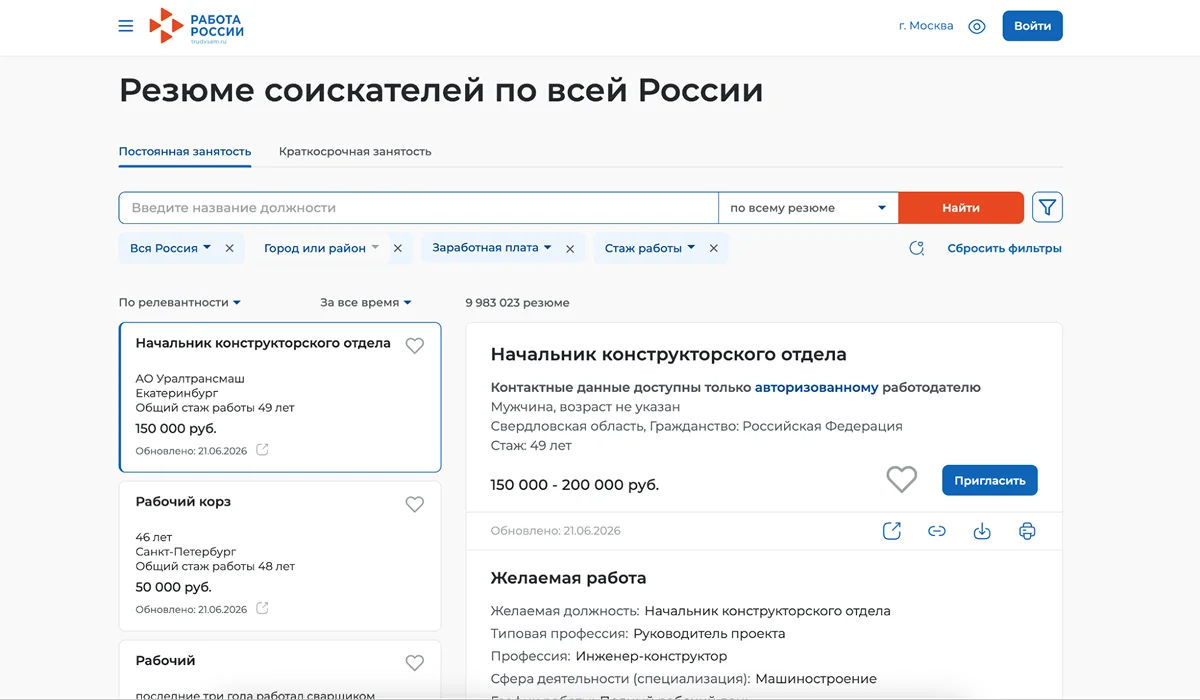Screen dimensions: 1200x700
Task: Switch to Краткосрочная занятость tab
Action: [355, 152]
